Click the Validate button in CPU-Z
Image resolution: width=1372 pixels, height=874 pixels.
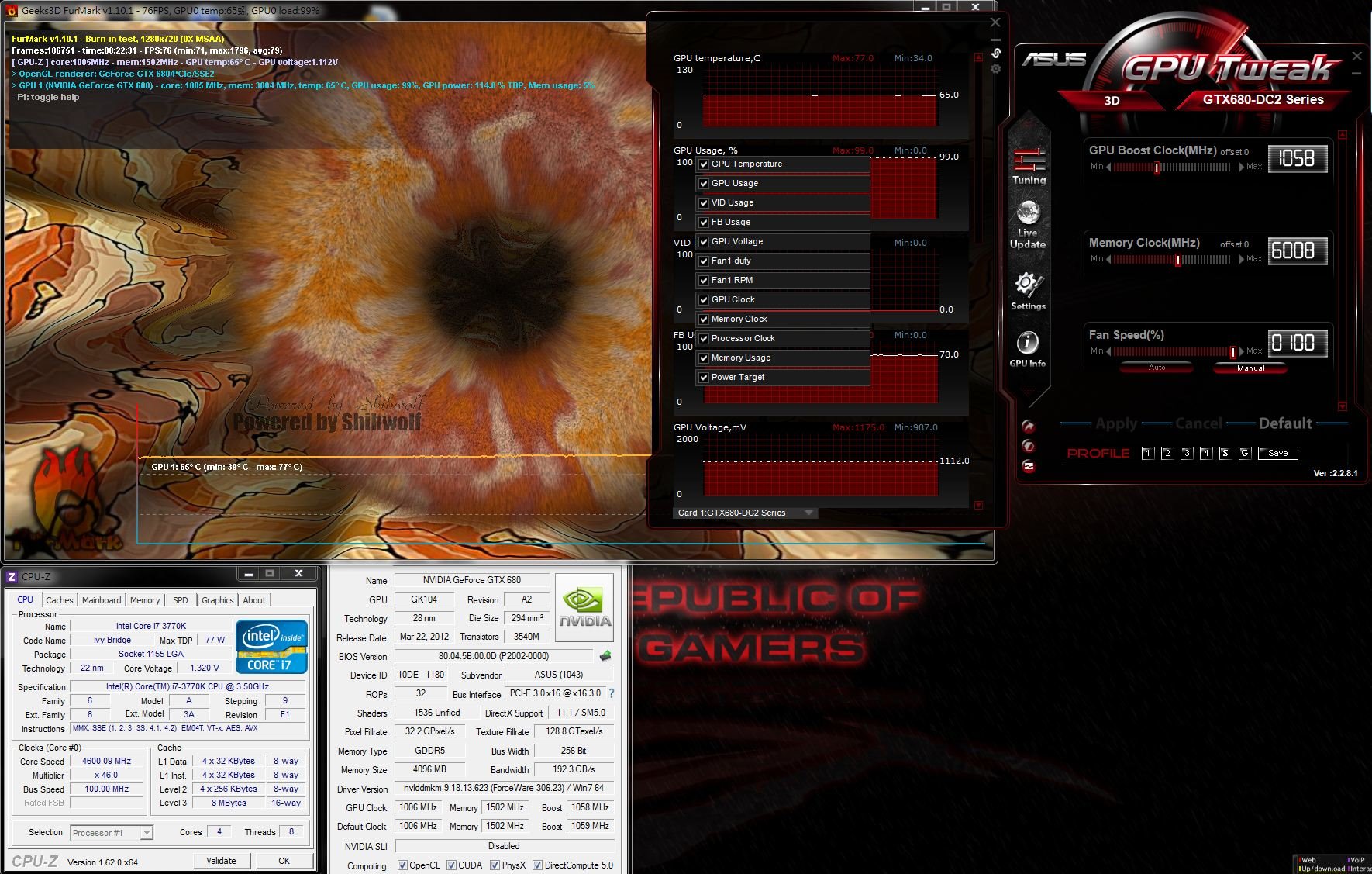pos(221,861)
